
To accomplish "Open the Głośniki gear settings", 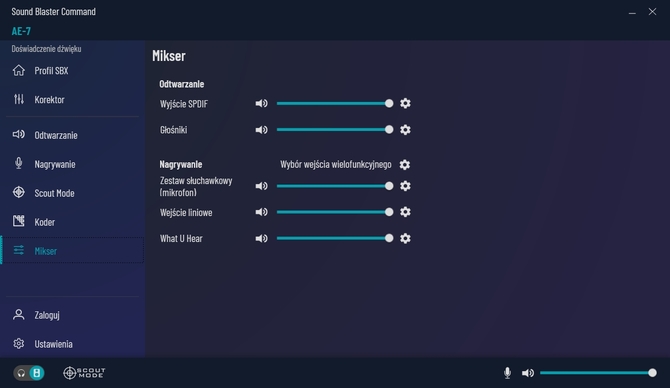I will coord(405,129).
